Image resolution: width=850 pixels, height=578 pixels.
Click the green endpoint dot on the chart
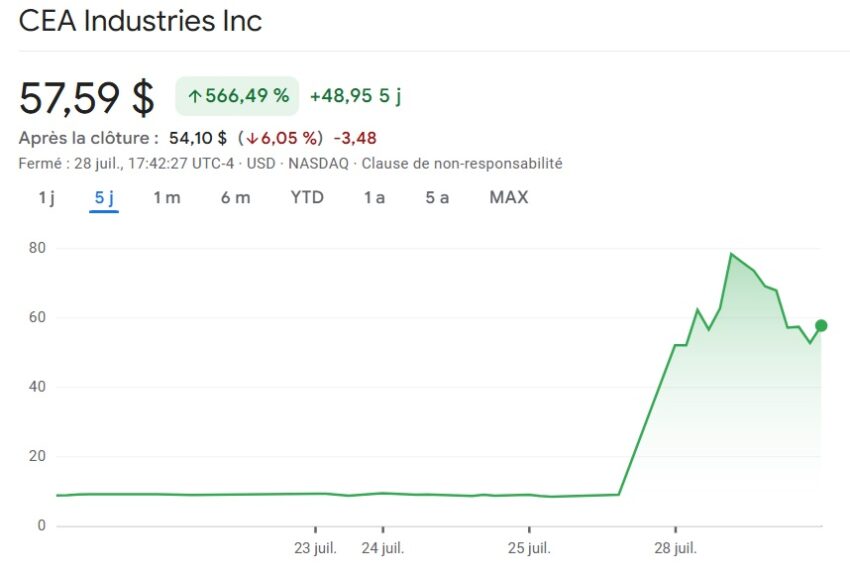(x=821, y=325)
